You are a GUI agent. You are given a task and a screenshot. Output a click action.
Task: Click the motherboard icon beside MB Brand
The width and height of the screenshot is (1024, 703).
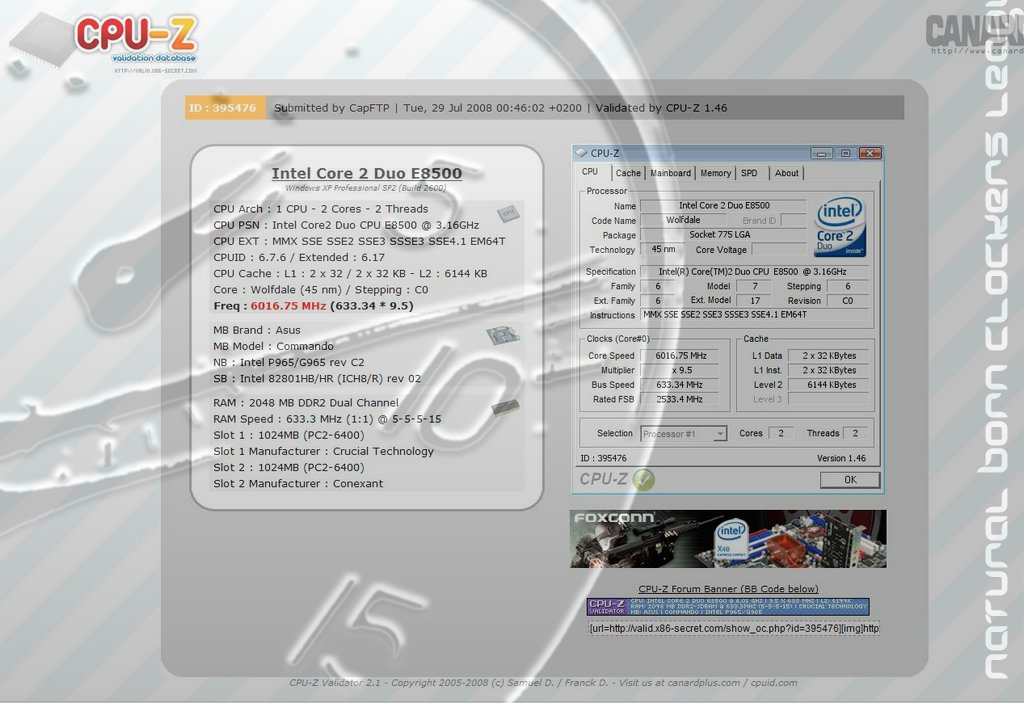click(502, 336)
